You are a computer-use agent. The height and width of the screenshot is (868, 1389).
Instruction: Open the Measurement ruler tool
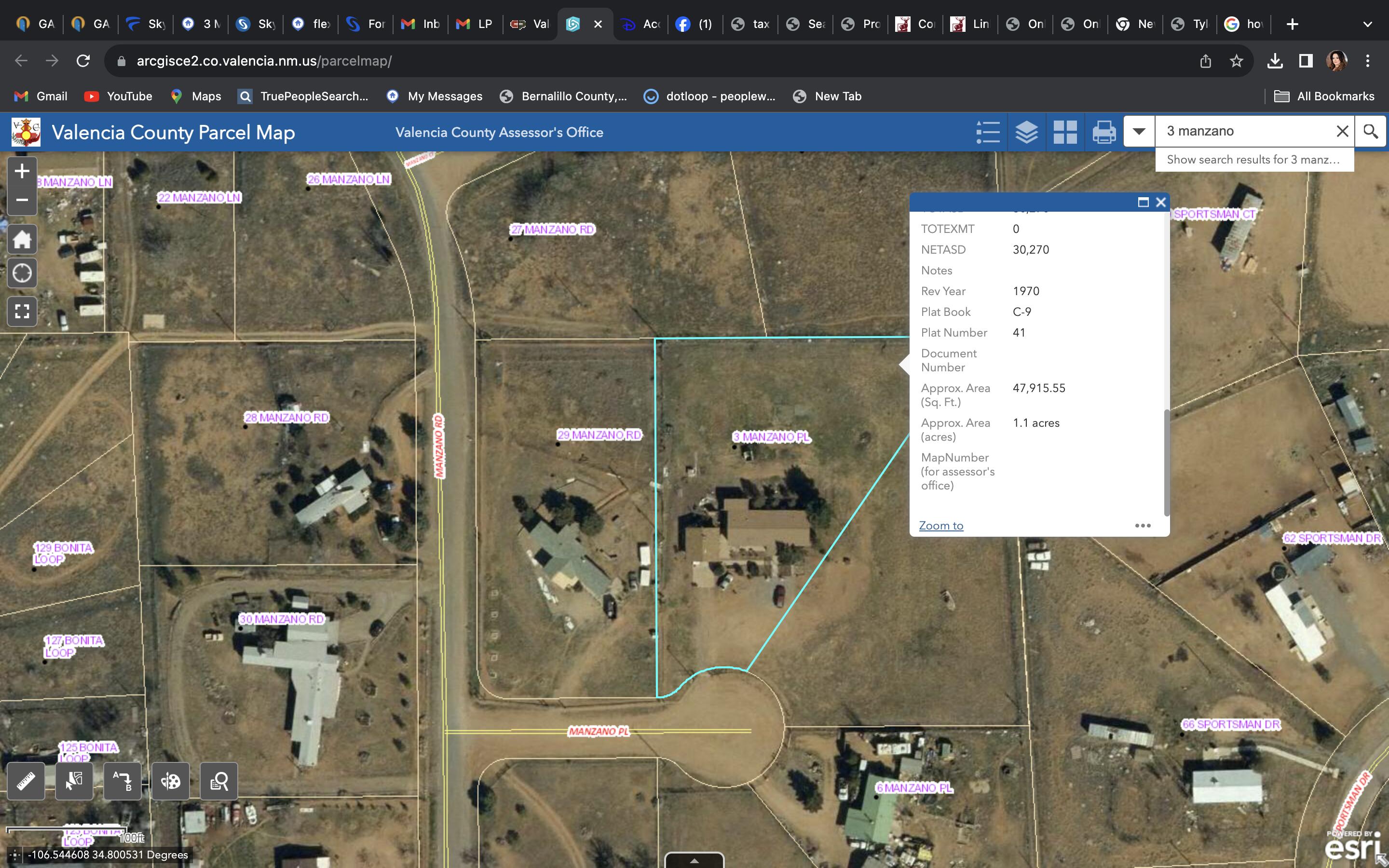pos(26,781)
